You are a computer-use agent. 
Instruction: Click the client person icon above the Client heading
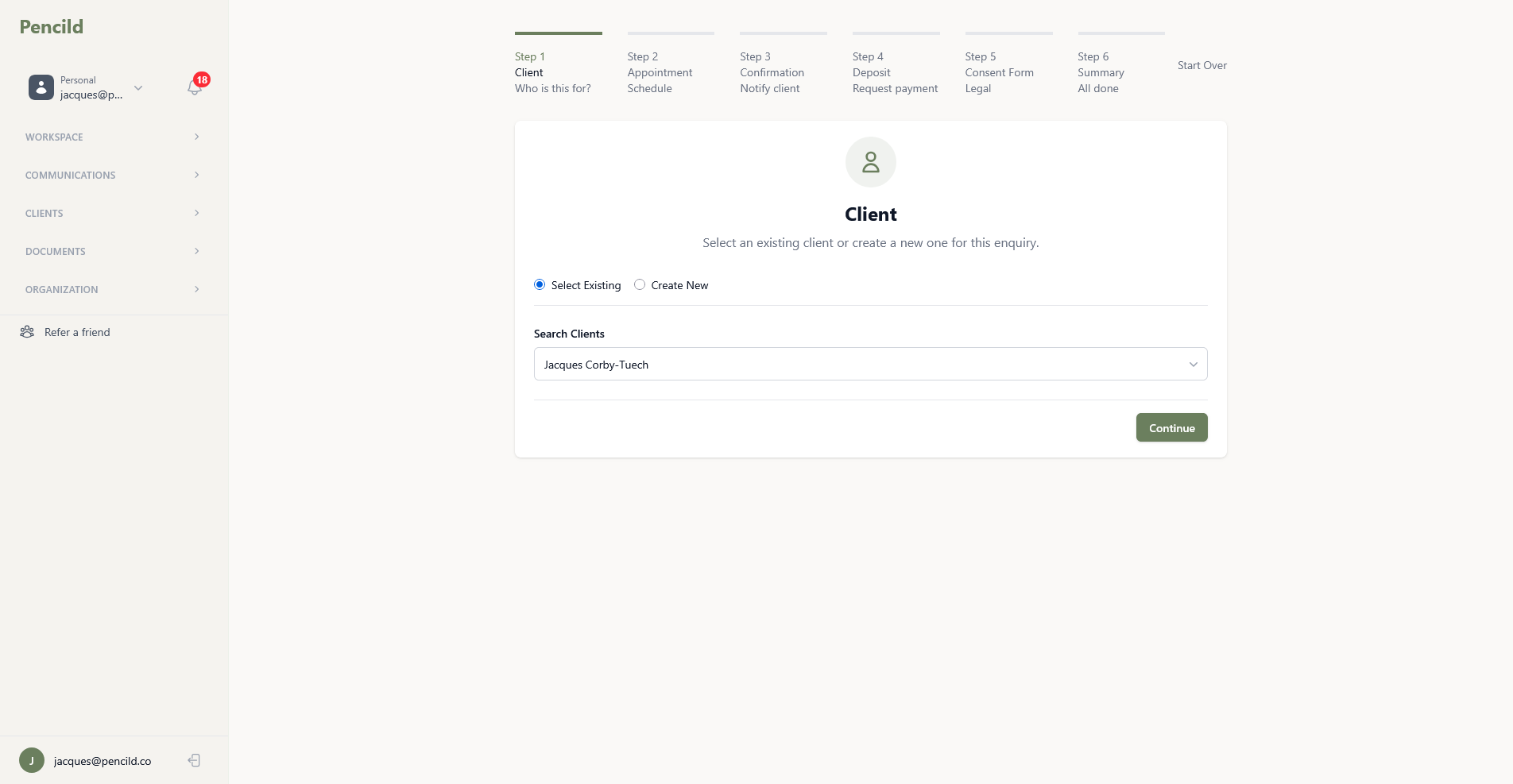870,161
